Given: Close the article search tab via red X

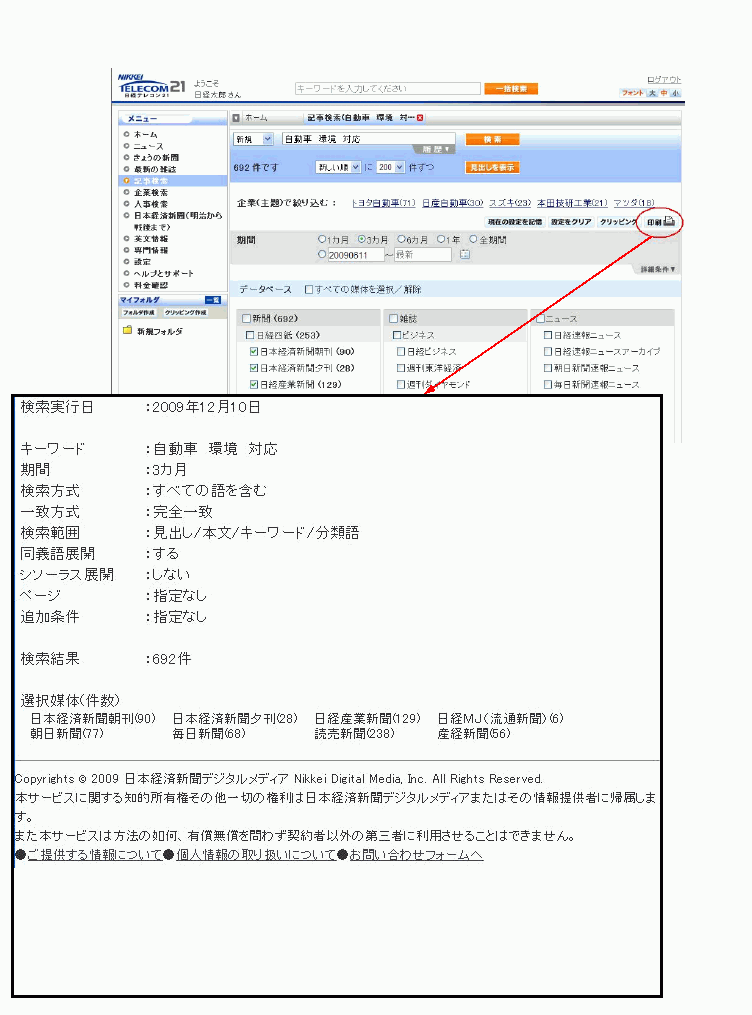Looking at the screenshot, I should point(420,117).
